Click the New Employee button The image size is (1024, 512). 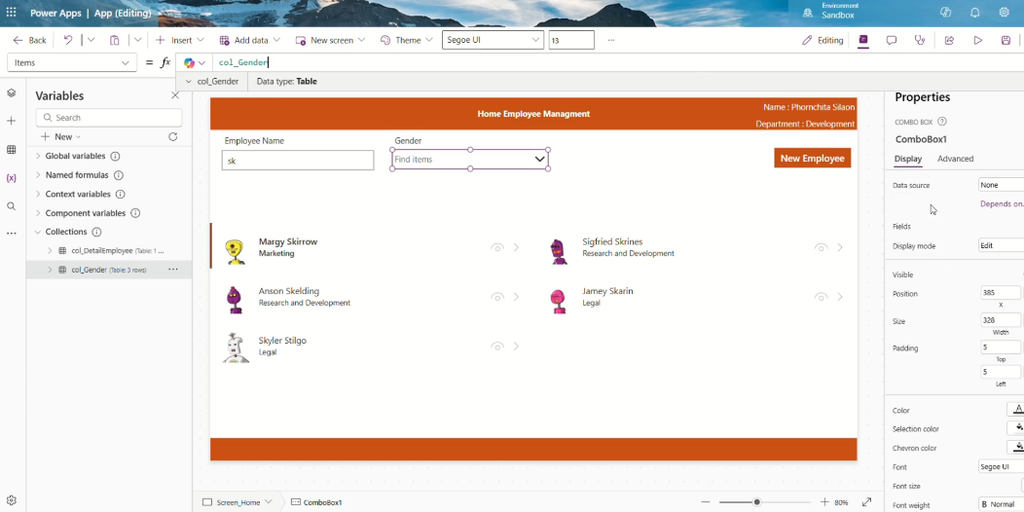pos(812,158)
